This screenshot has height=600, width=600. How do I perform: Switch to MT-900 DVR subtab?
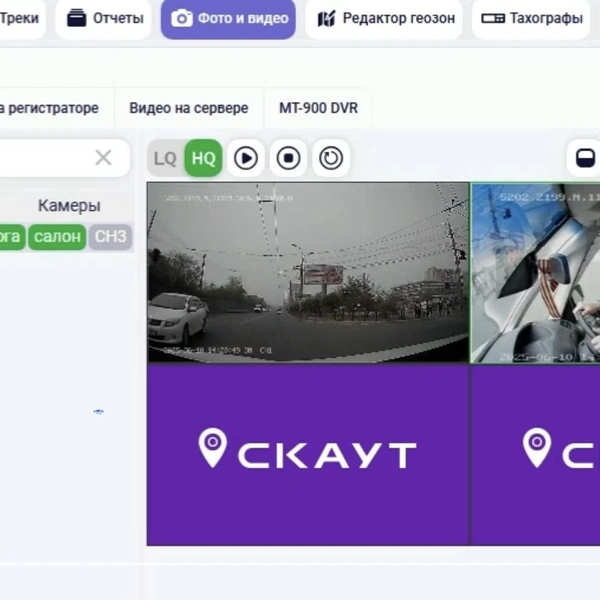[318, 108]
